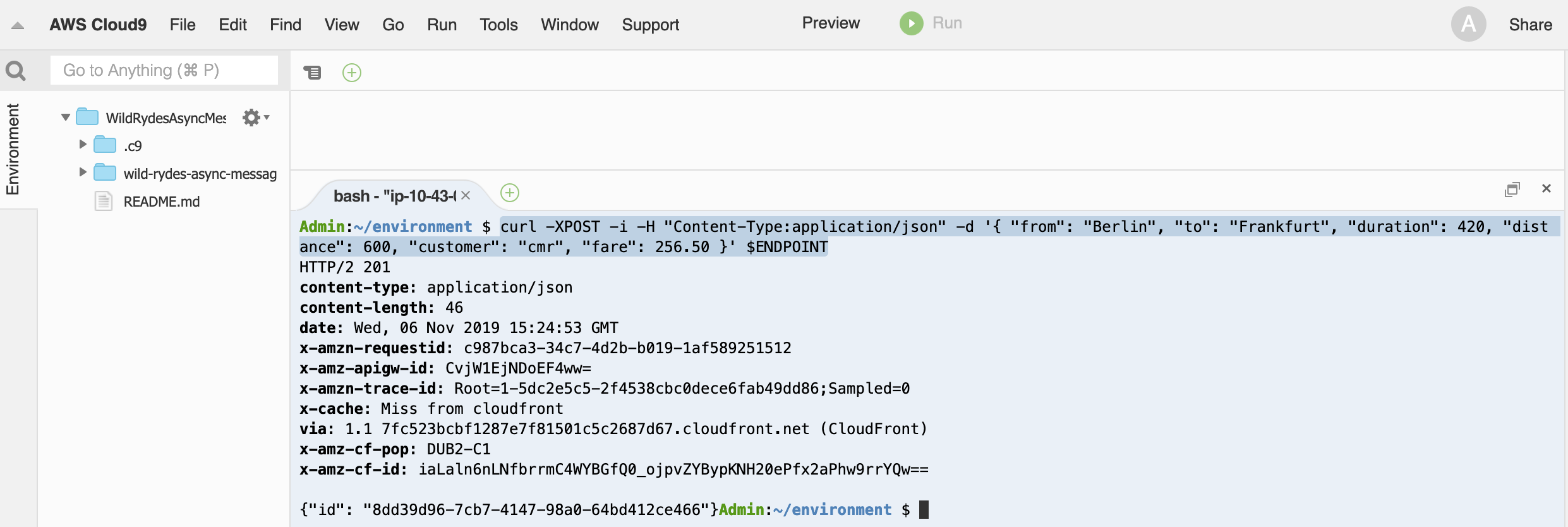Viewport: 1568px width, 527px height.
Task: Click the Share button
Action: (1530, 25)
